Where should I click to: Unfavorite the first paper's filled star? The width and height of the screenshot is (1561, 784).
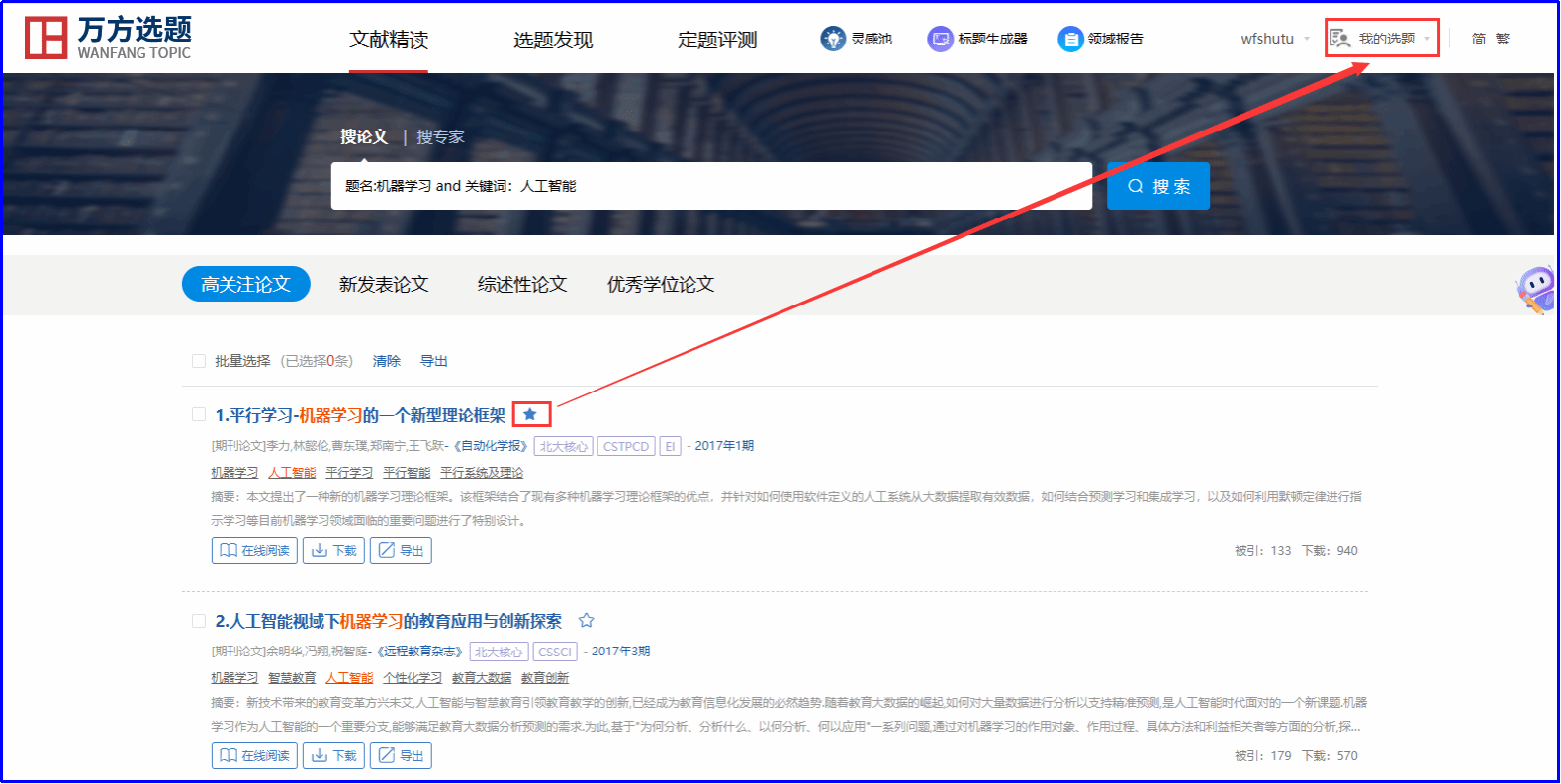(530, 414)
